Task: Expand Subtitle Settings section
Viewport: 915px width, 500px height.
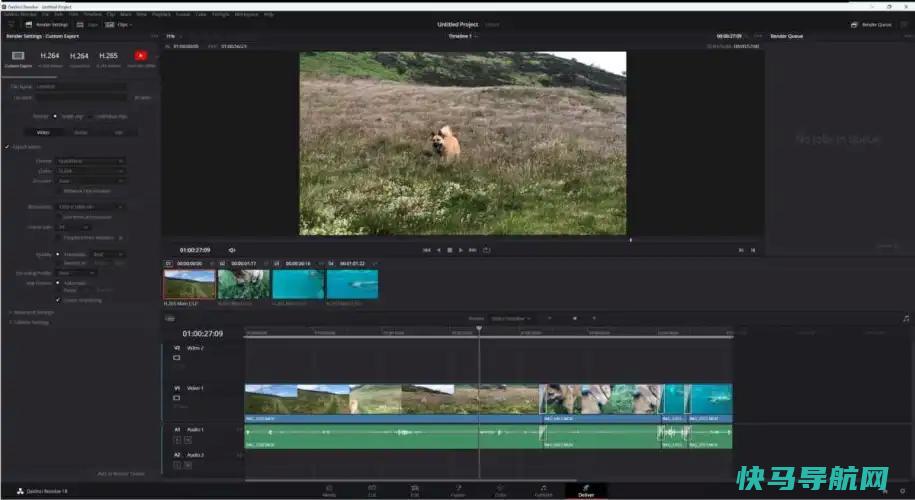Action: 30,322
